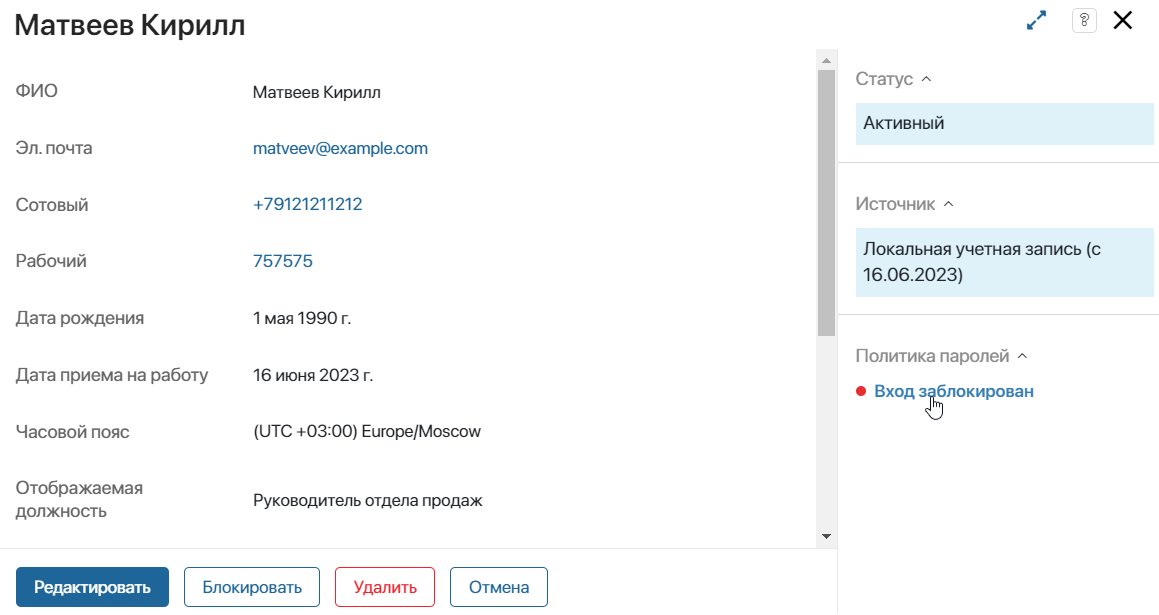The width and height of the screenshot is (1159, 615).
Task: Click the time zone value Europe/Moscow
Action: 367,432
